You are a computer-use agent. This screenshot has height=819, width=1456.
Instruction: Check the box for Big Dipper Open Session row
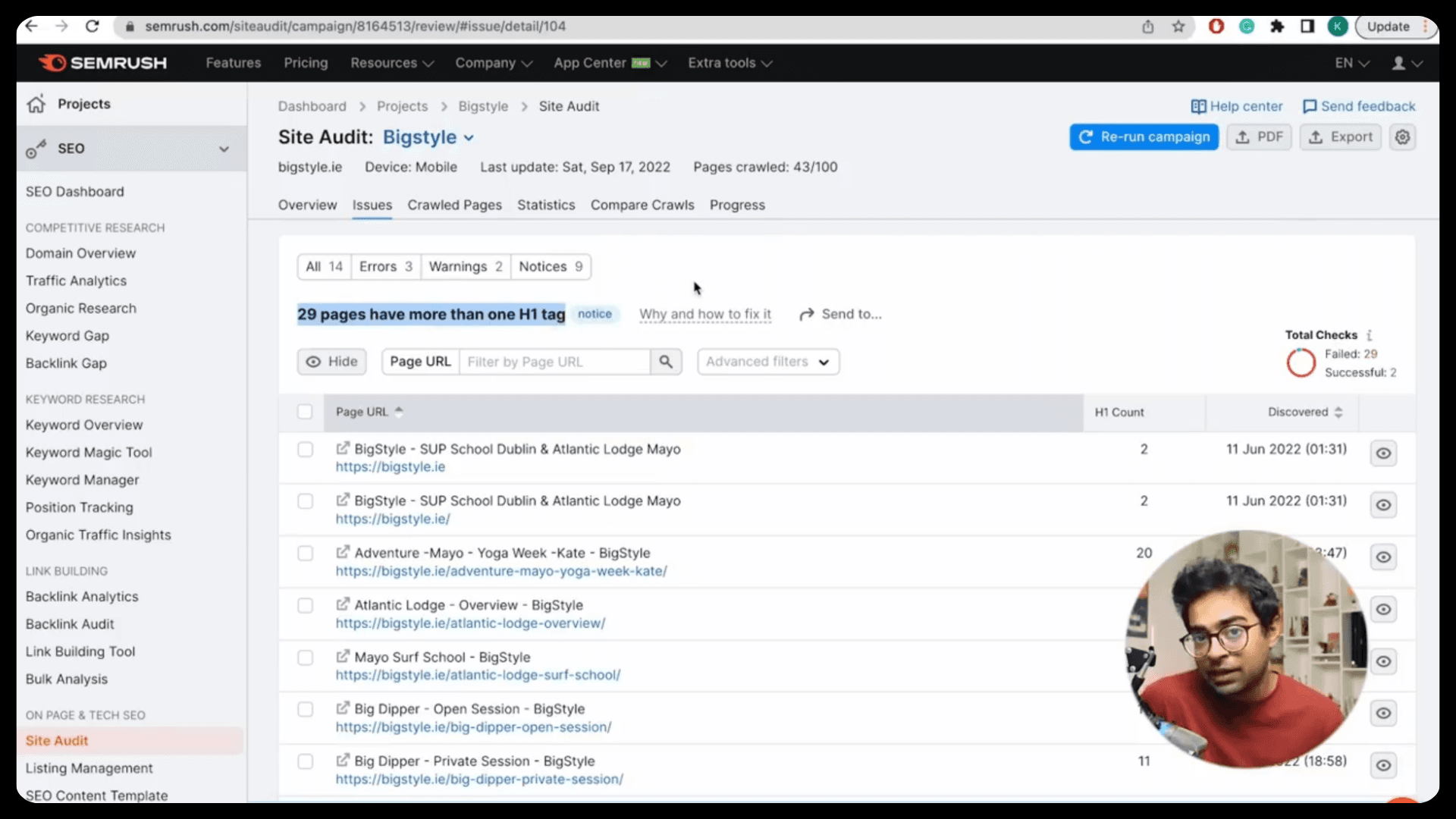pyautogui.click(x=305, y=709)
